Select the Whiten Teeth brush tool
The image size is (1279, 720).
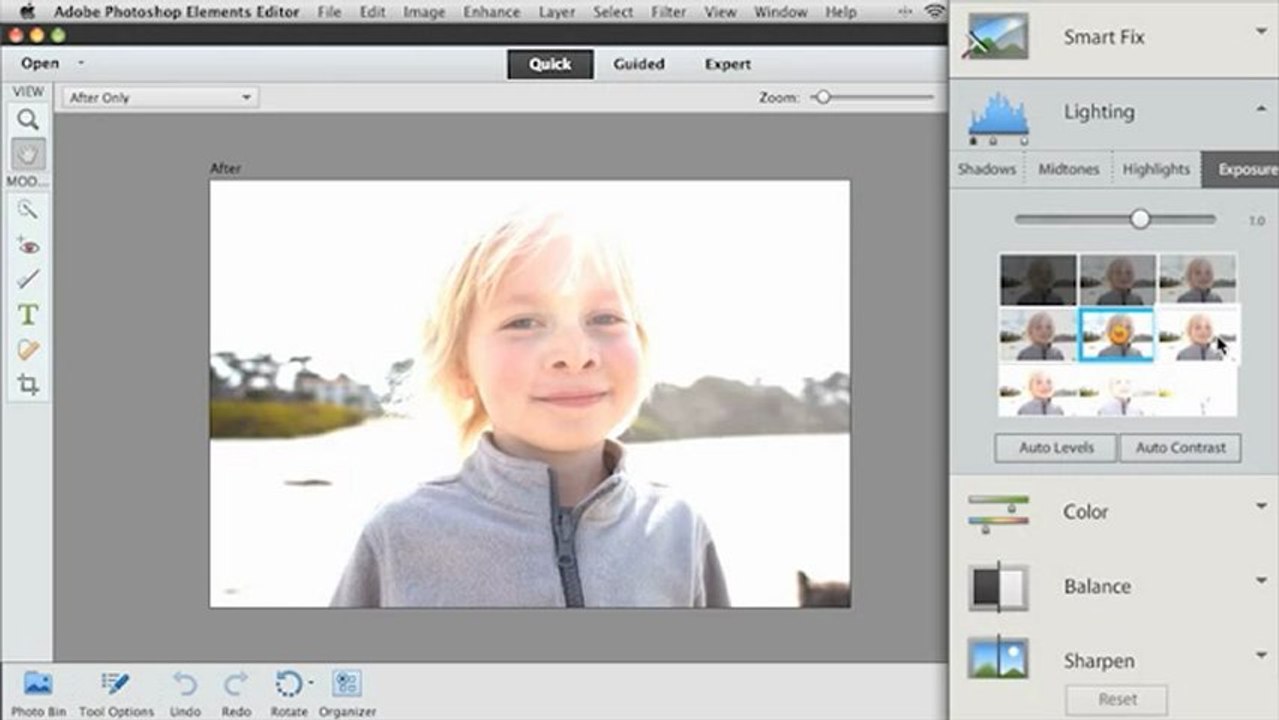point(28,279)
